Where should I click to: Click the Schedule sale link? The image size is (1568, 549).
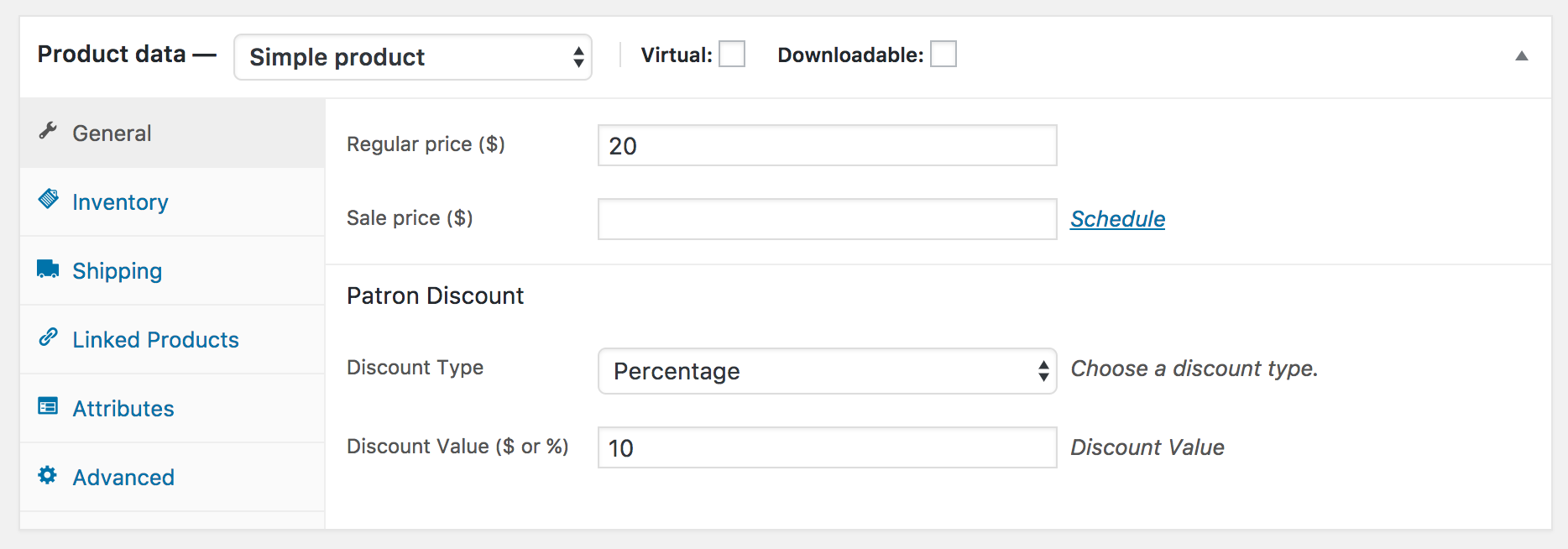point(1117,219)
